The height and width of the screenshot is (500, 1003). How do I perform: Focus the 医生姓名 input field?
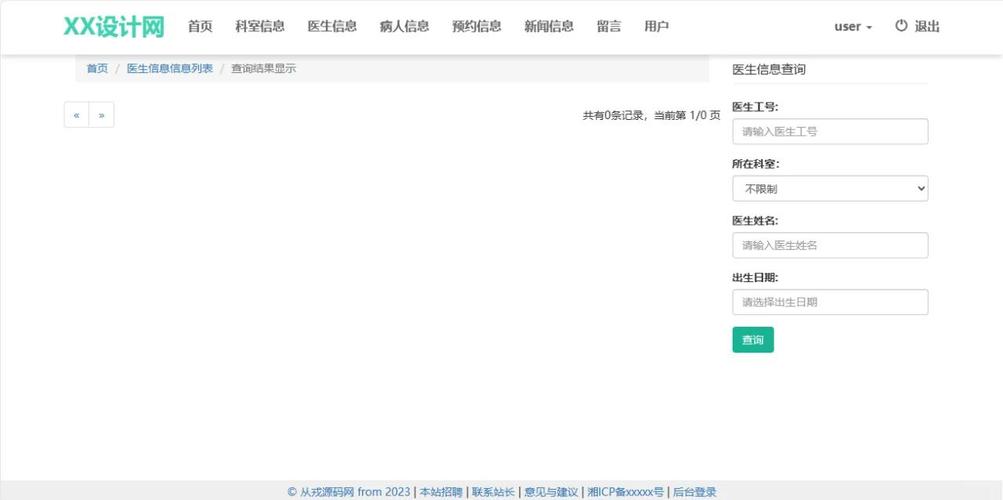(830, 246)
